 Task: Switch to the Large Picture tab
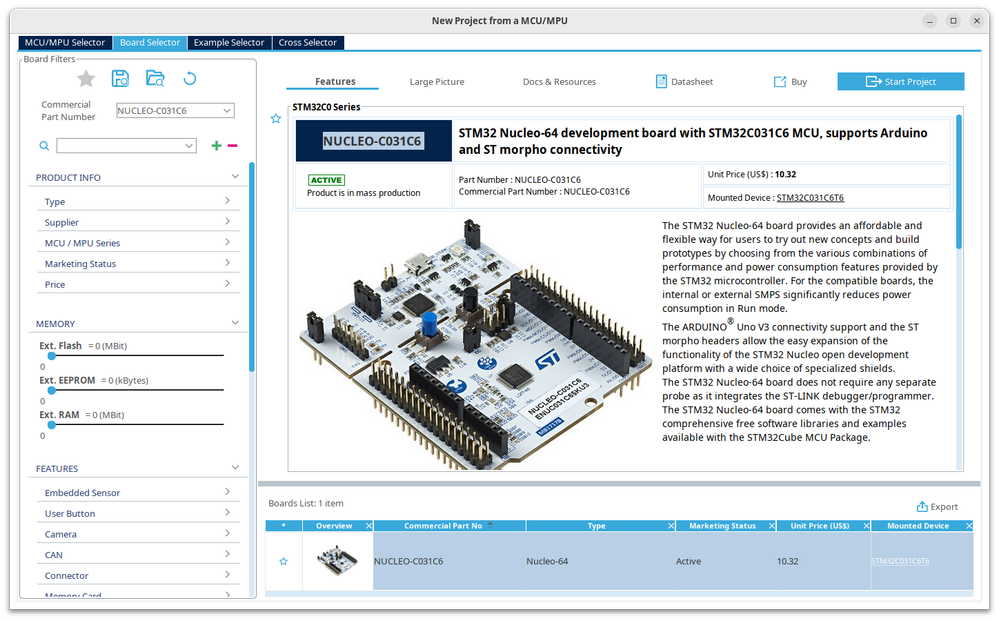pos(436,82)
